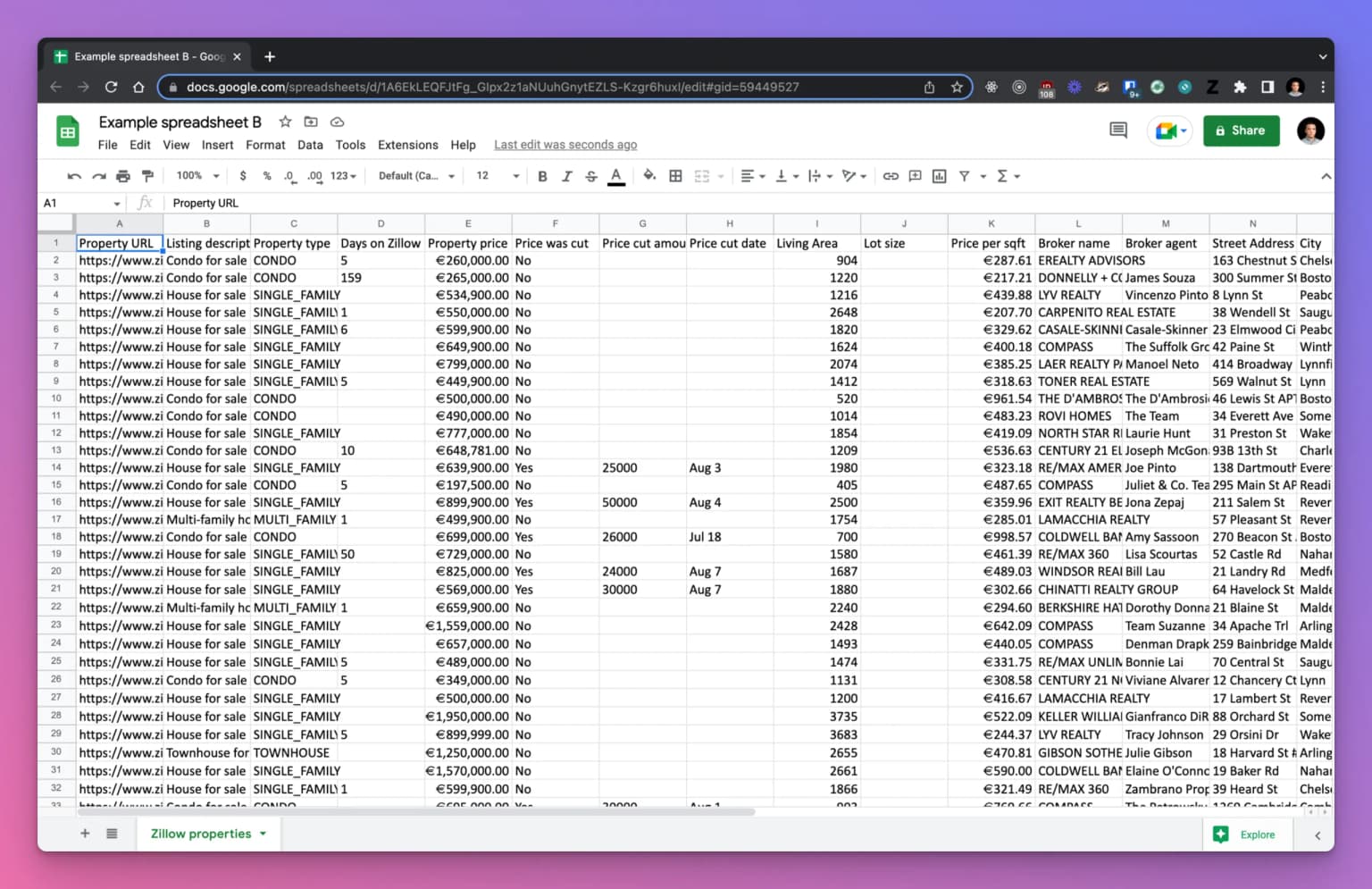The width and height of the screenshot is (1372, 889).
Task: Open the Extensions menu
Action: pos(408,145)
